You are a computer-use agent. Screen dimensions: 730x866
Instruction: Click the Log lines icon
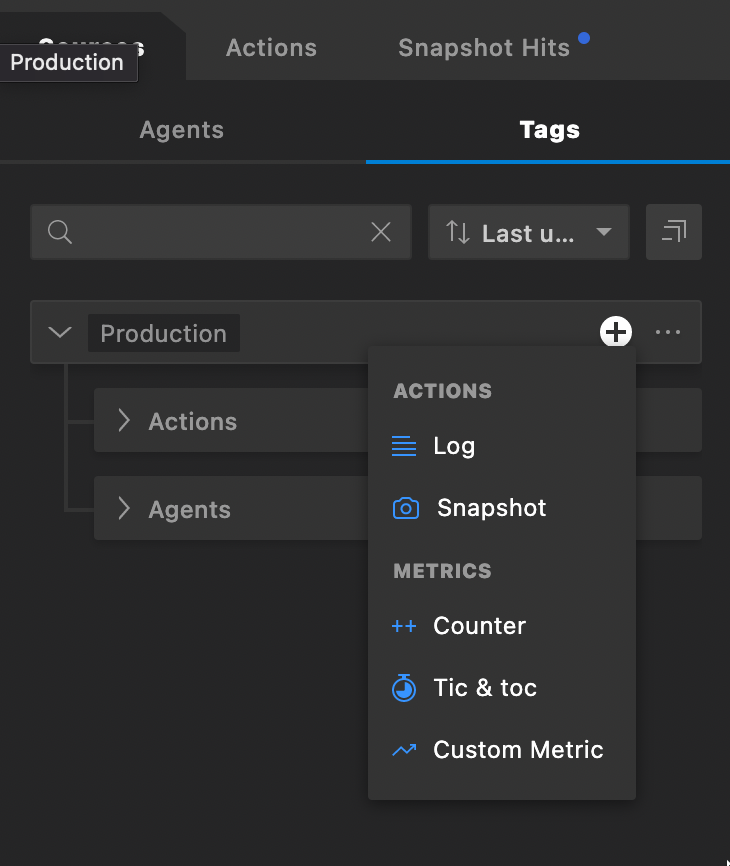pos(404,446)
